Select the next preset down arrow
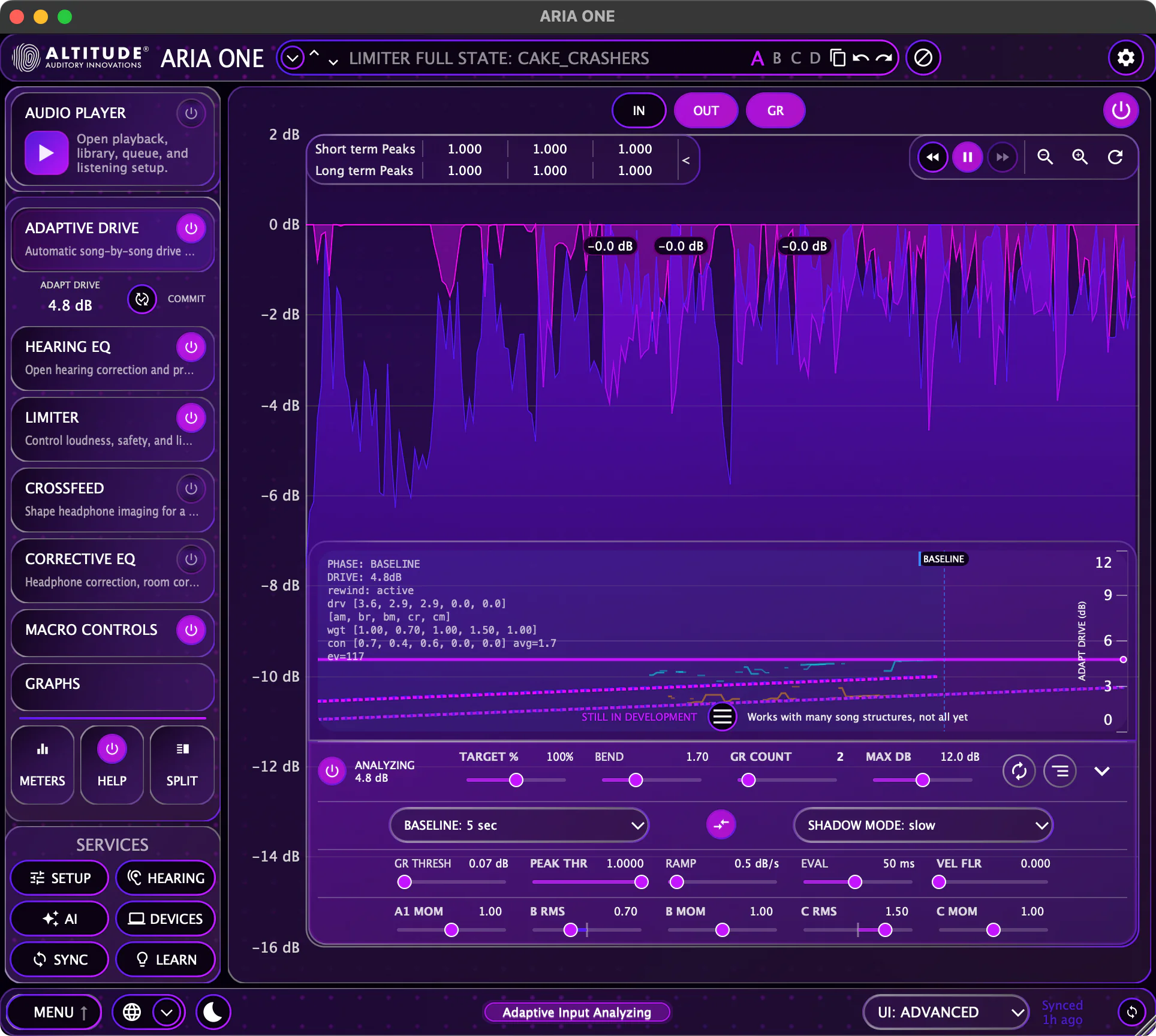Viewport: 1156px width, 1036px height. (333, 62)
